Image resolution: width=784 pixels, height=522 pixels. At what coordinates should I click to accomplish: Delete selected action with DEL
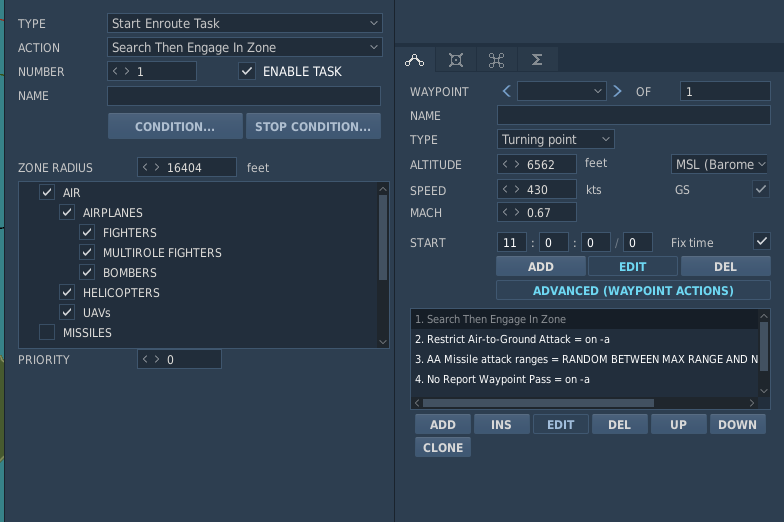point(620,424)
